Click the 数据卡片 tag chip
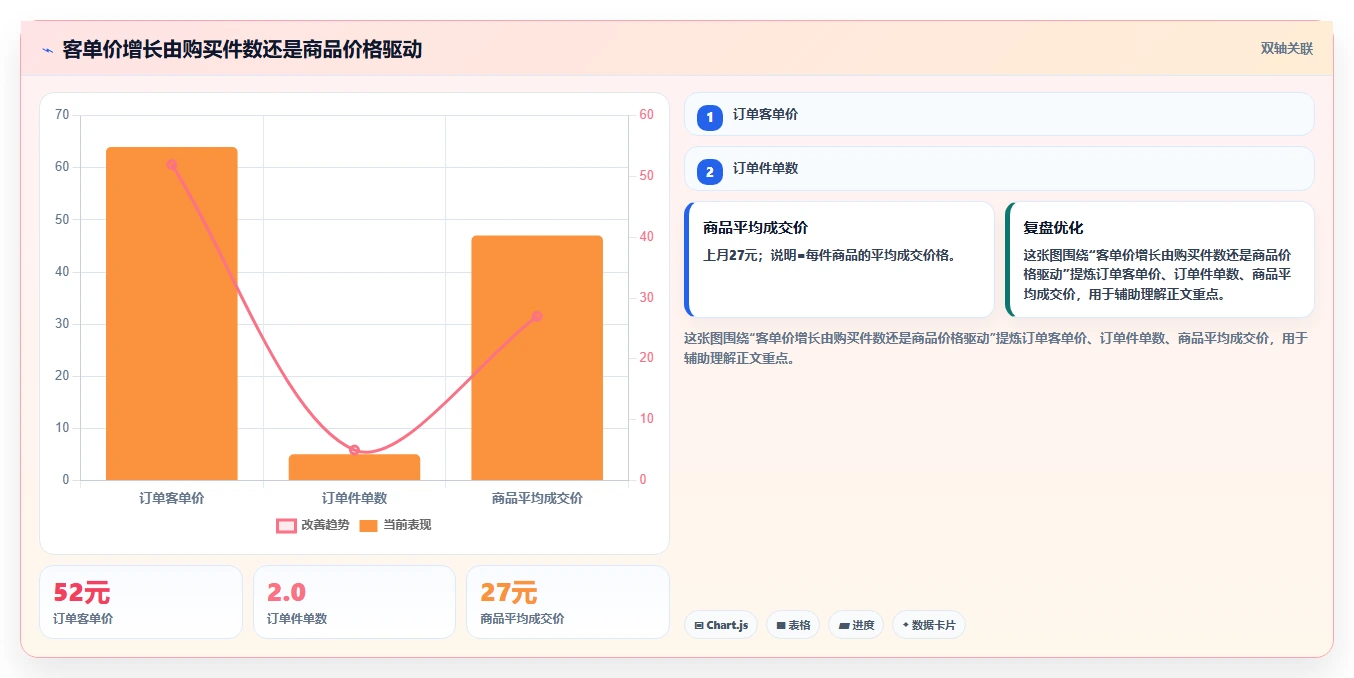The width and height of the screenshot is (1354, 678). tap(929, 625)
